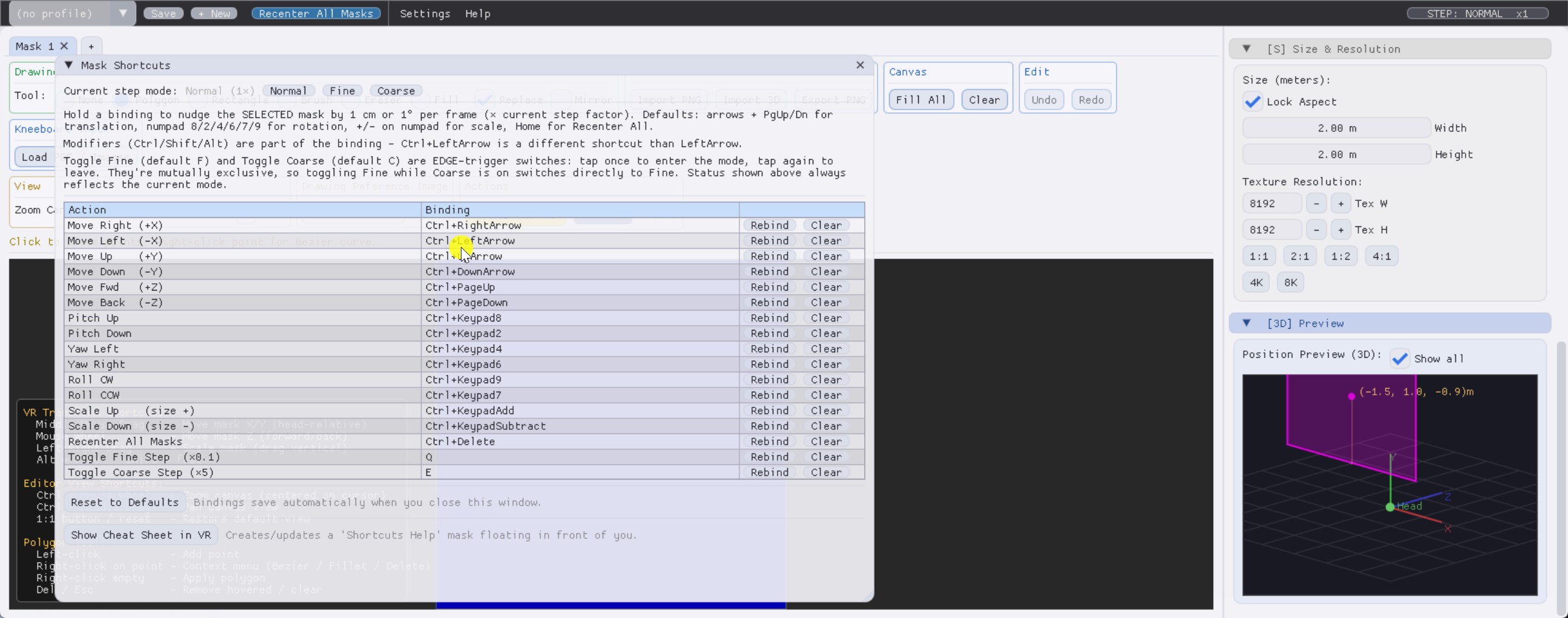Switch to Fine step mode
1568x618 pixels.
(342, 90)
